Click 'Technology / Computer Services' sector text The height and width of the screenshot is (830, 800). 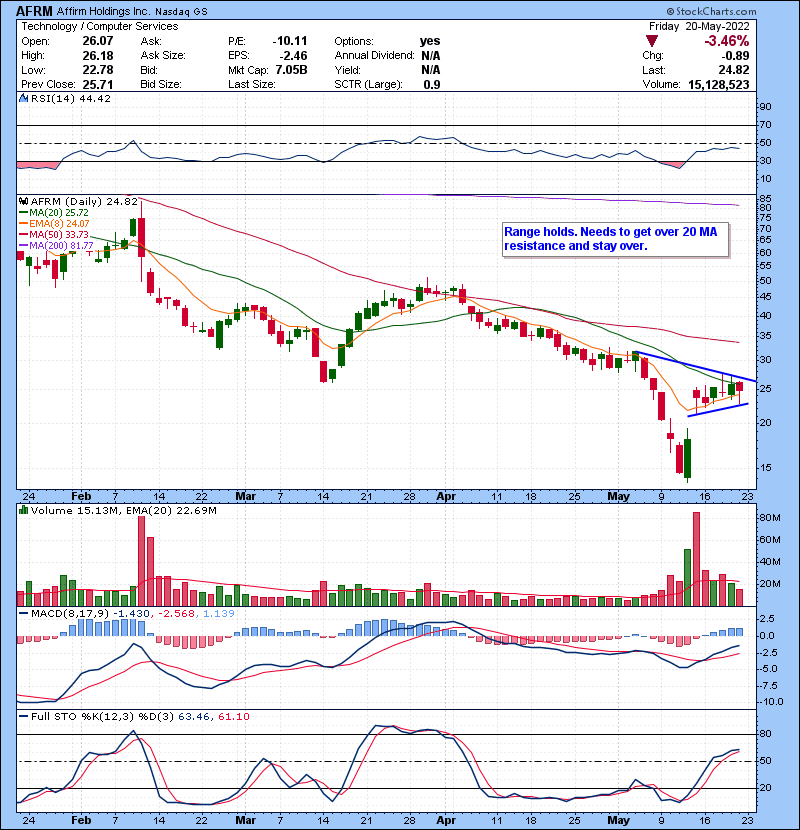point(100,26)
